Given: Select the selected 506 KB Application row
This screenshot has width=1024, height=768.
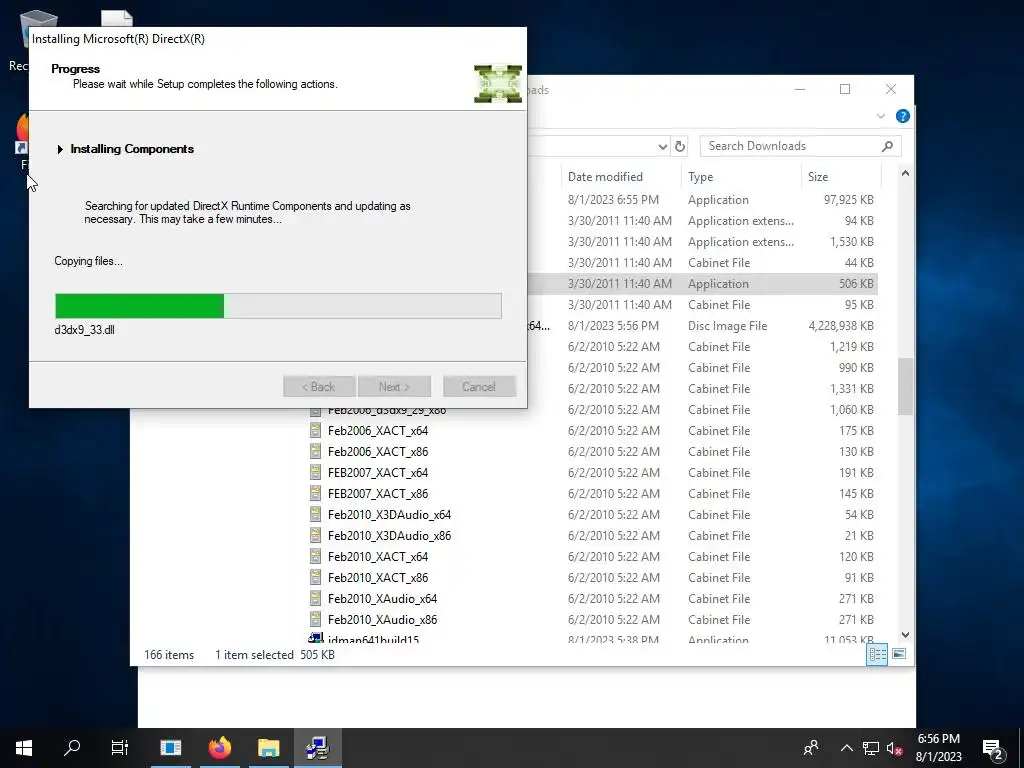Looking at the screenshot, I should 702,284.
